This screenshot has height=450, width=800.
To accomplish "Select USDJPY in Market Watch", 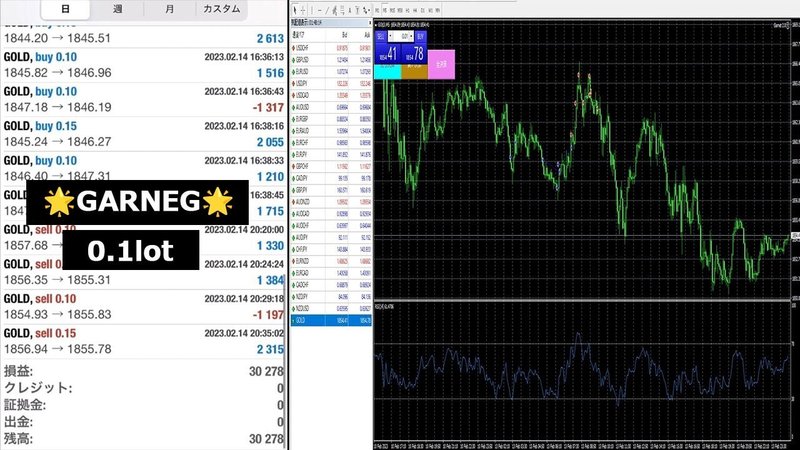I will pyautogui.click(x=331, y=83).
